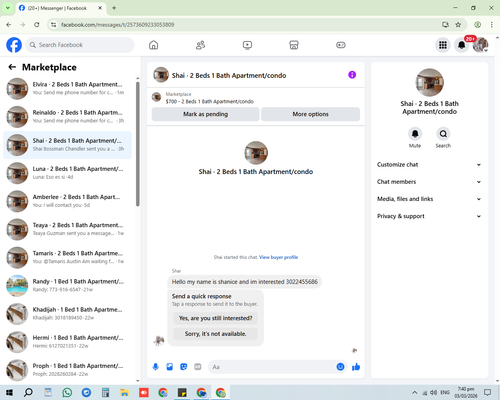The height and width of the screenshot is (400, 500).
Task: Show hidden system tray icons
Action: [x=414, y=392]
